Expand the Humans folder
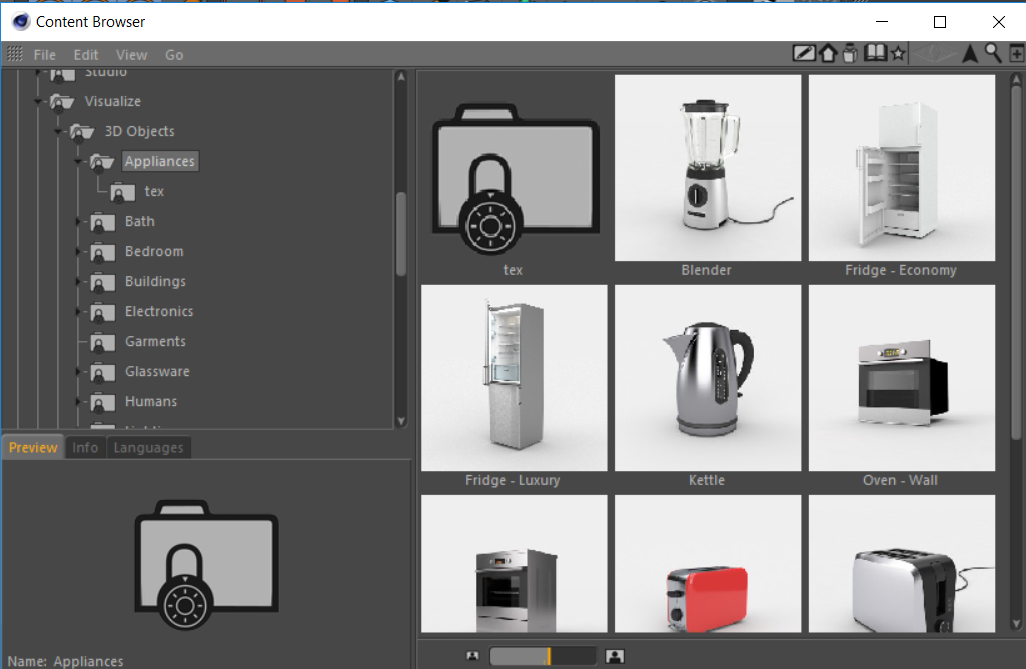Screen dimensions: 1026x669 [x=79, y=403]
